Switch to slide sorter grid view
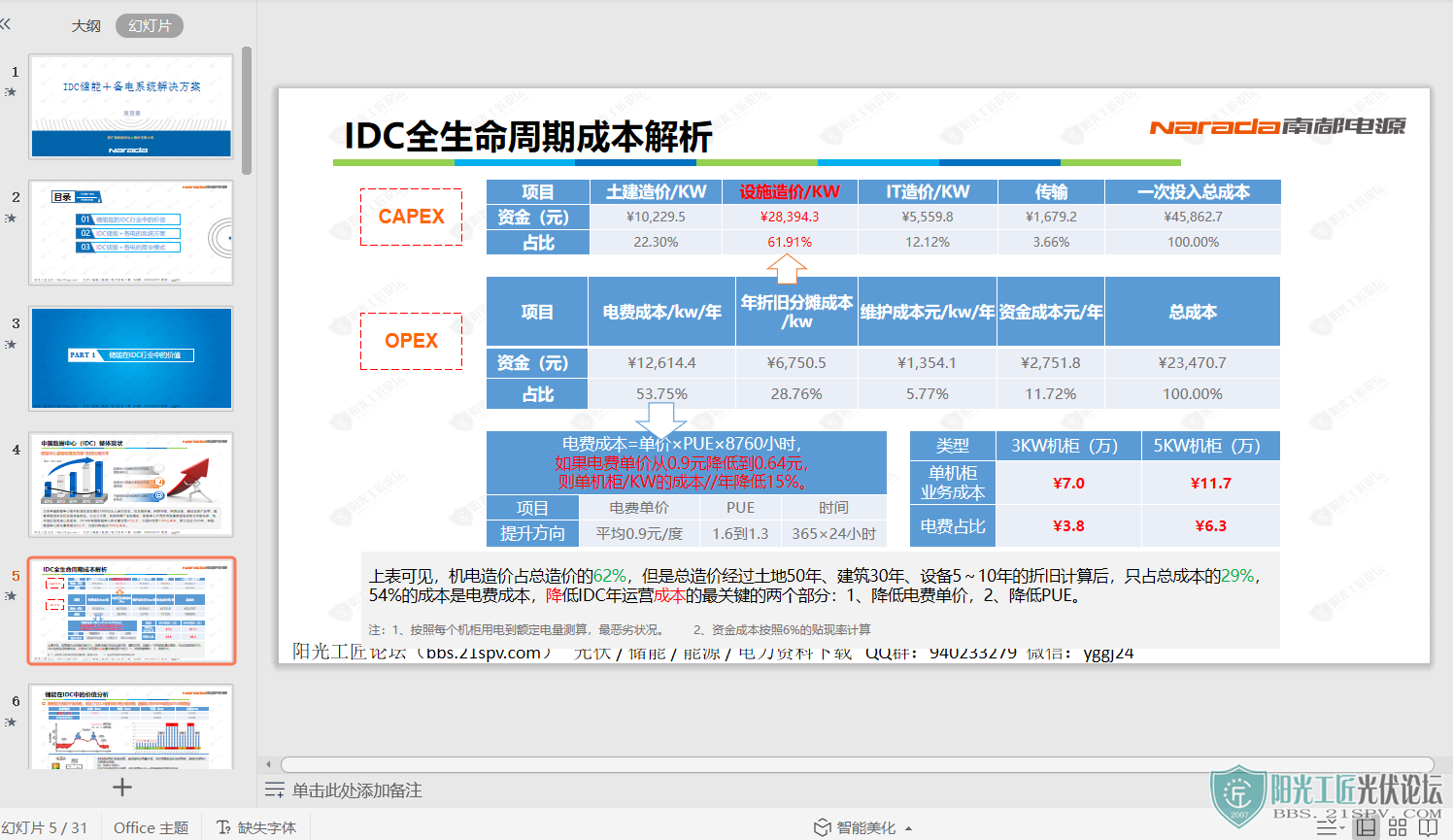This screenshot has height=840, width=1453. coord(1398,827)
